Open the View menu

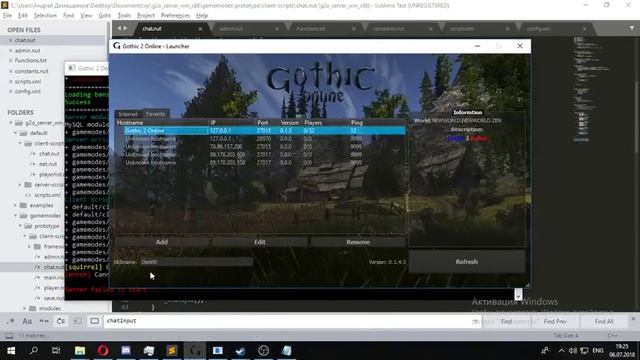click(86, 16)
